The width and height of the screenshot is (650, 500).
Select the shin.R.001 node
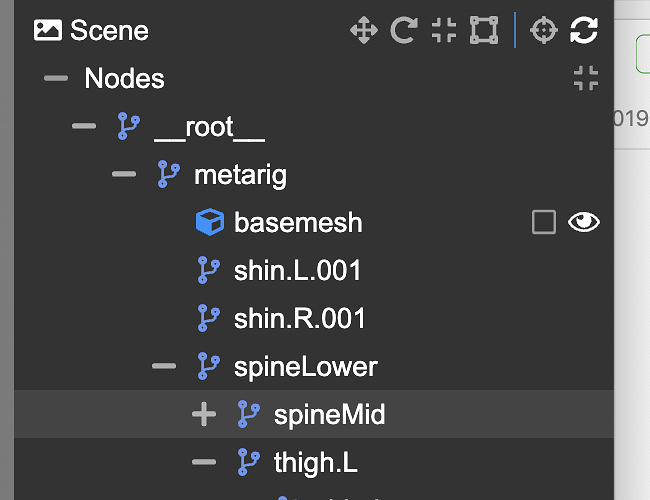pos(299,319)
